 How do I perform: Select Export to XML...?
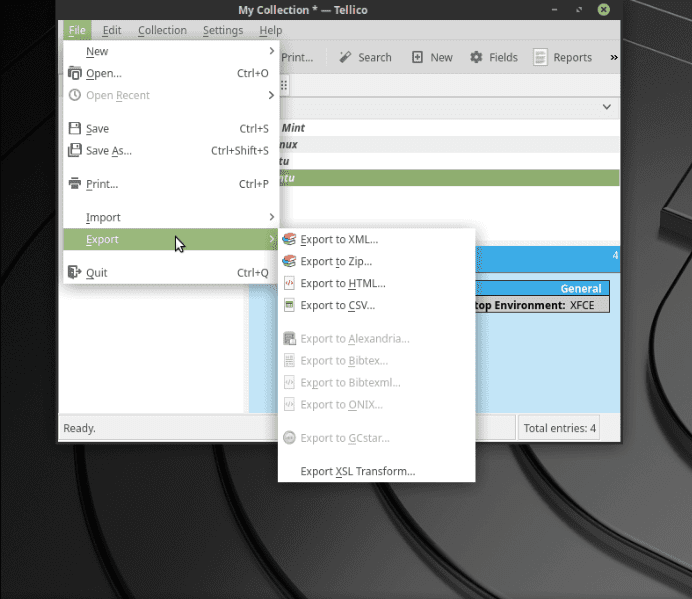click(376, 239)
